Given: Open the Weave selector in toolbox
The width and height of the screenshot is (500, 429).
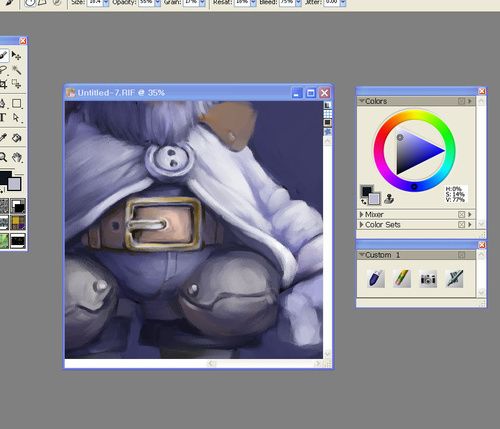Looking at the screenshot, I should click(x=18, y=223).
